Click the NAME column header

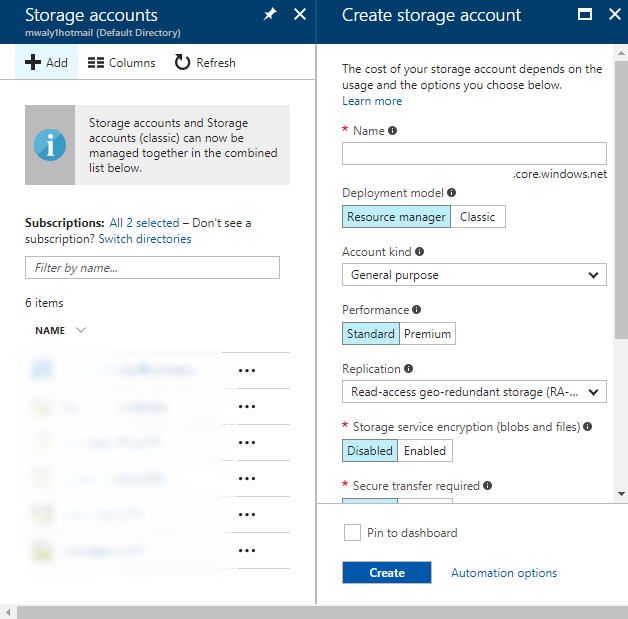[x=50, y=330]
